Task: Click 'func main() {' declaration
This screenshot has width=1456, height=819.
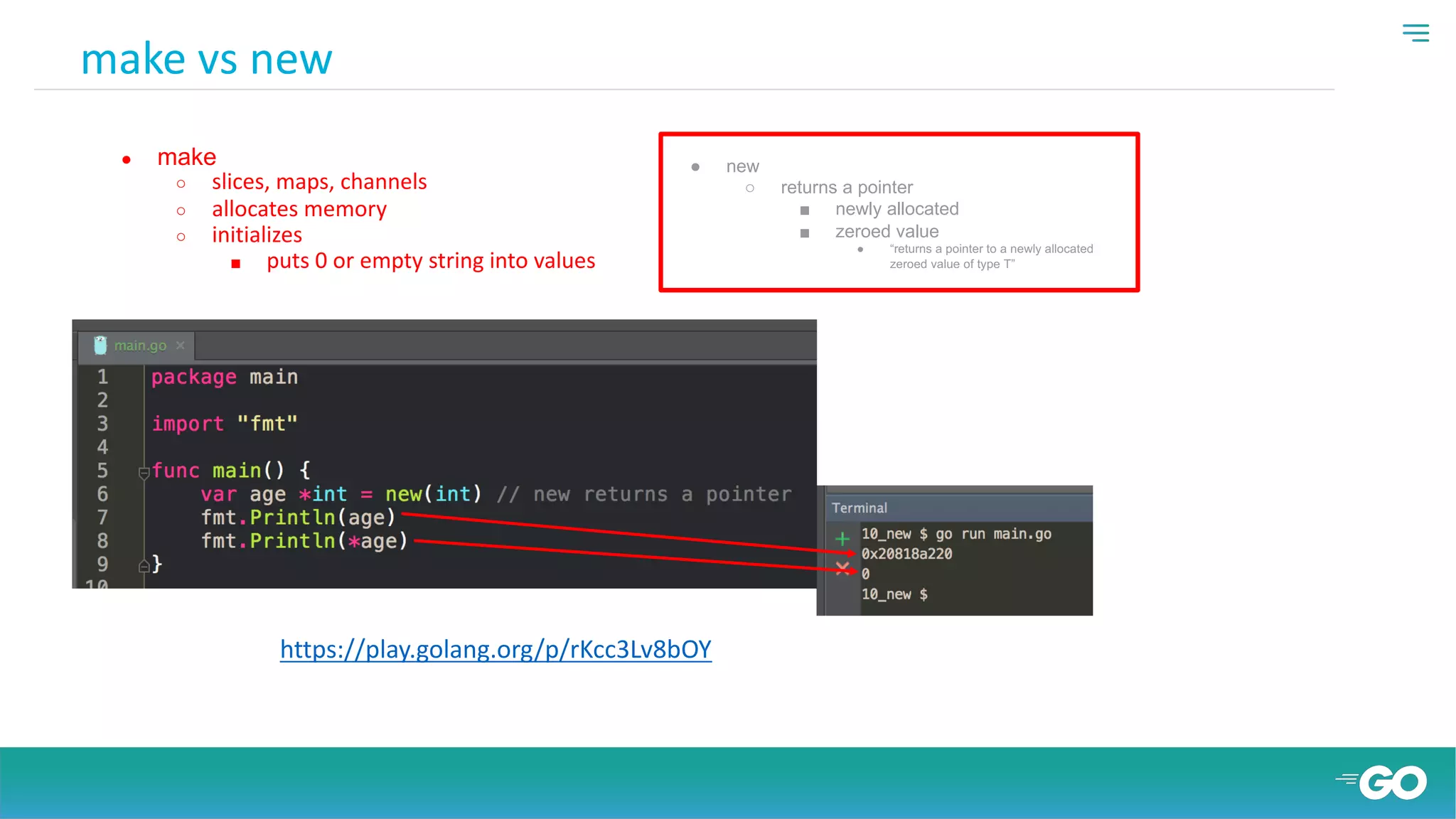Action: pos(231,471)
